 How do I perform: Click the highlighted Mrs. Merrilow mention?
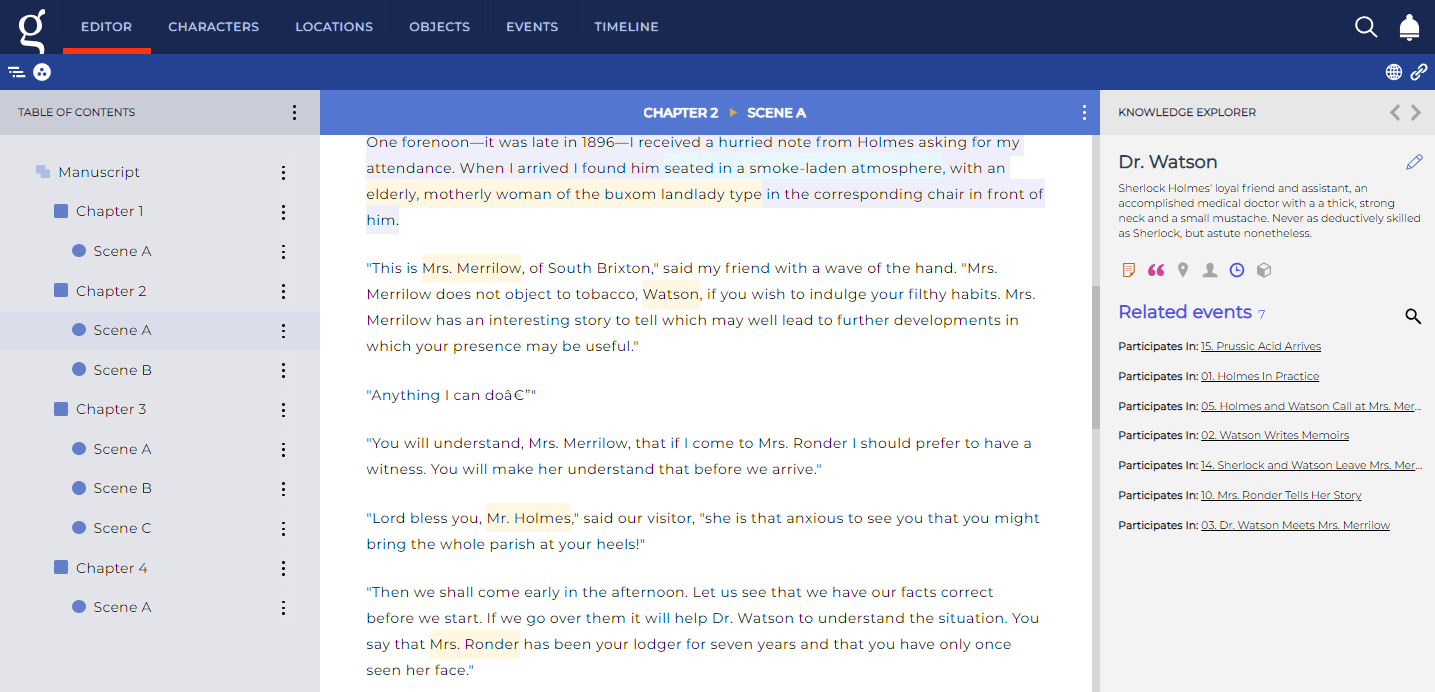coord(471,268)
